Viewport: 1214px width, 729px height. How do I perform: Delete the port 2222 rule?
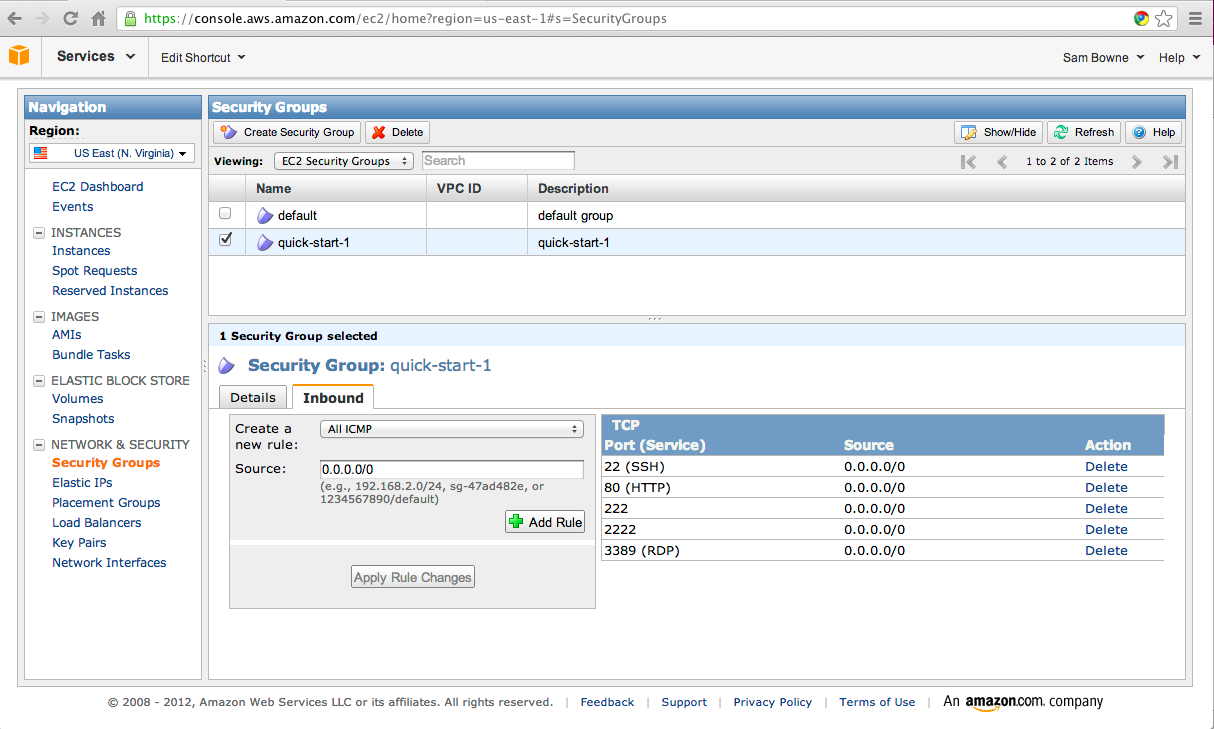(x=1106, y=530)
